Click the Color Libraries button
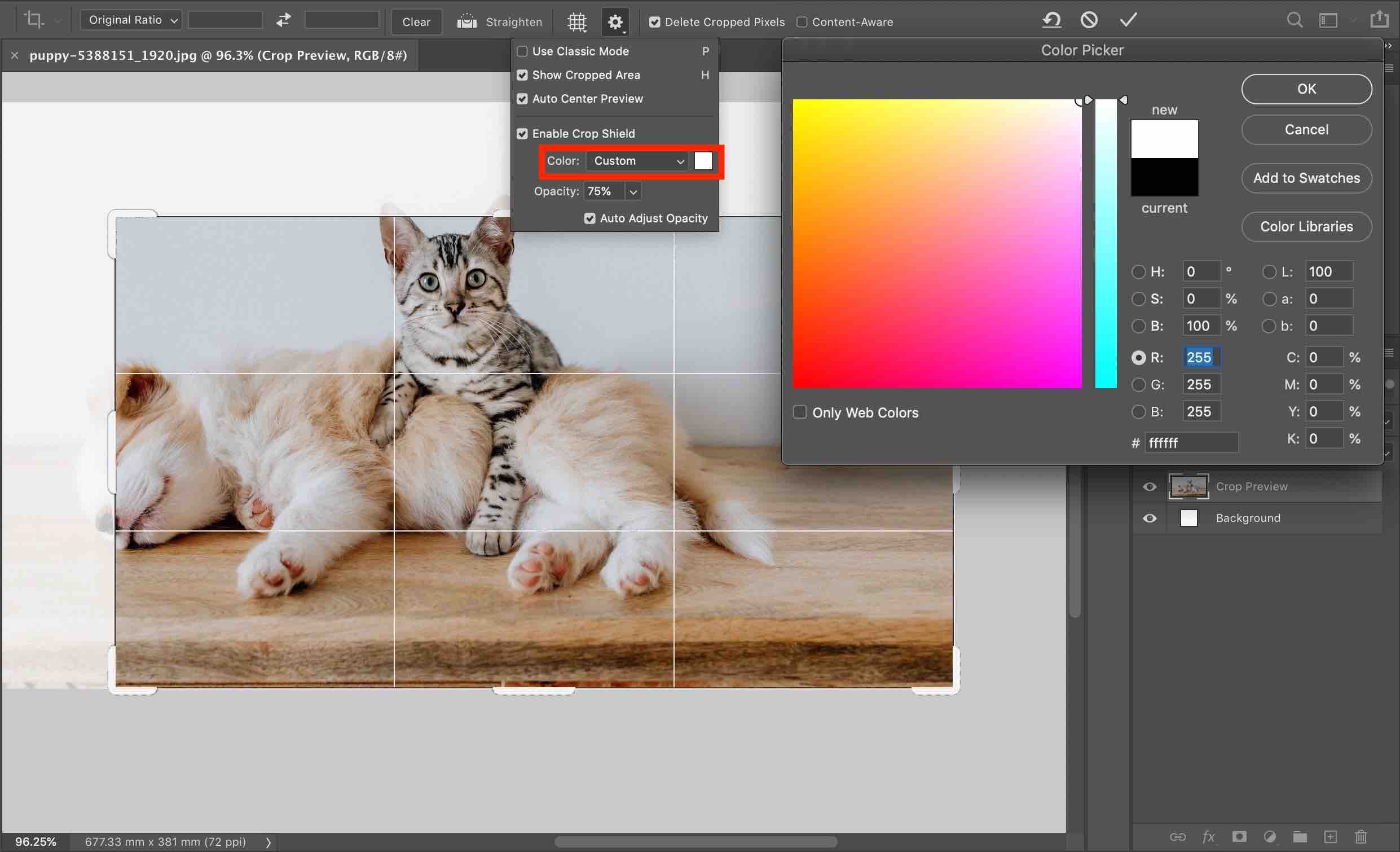Screen dimensions: 1400x852 (1306, 227)
